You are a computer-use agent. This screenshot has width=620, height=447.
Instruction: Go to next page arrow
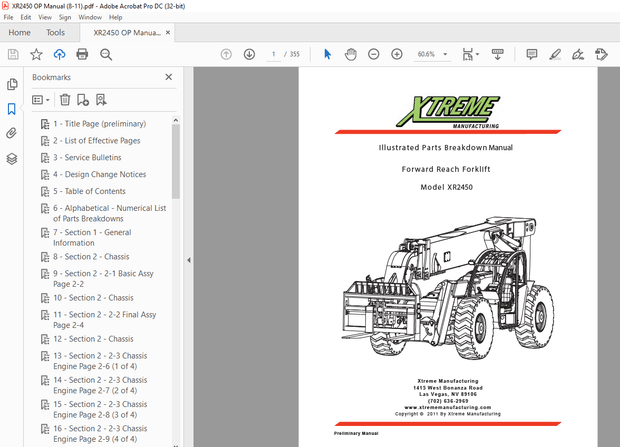tap(249, 54)
